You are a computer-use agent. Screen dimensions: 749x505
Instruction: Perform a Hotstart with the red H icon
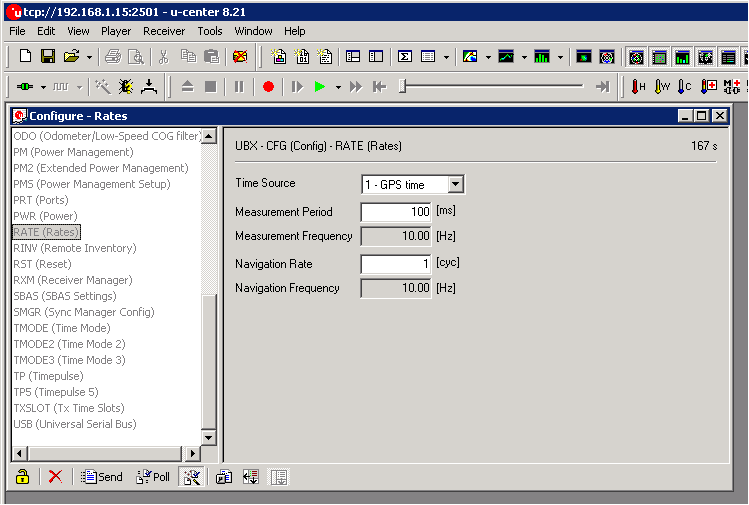pyautogui.click(x=638, y=86)
